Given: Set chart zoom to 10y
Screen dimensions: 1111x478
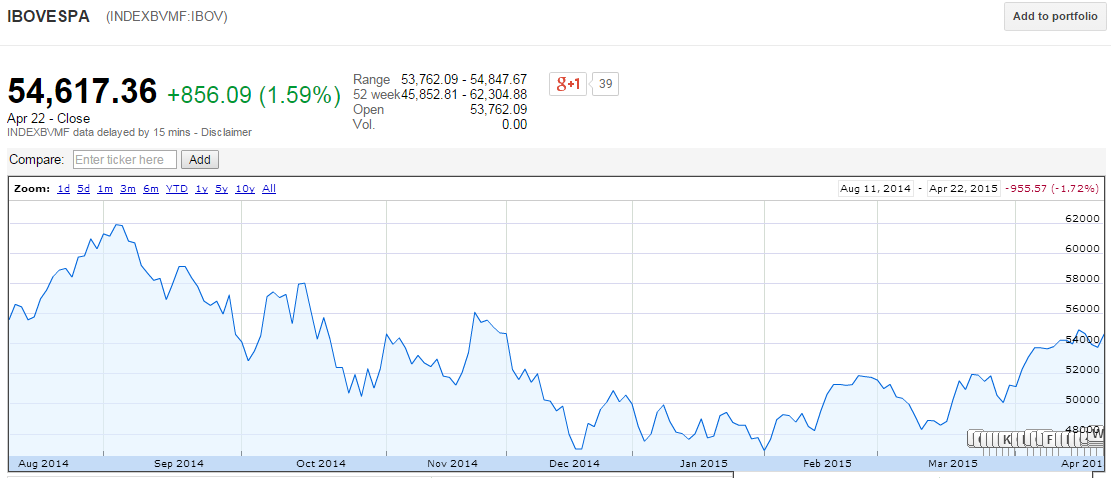Looking at the screenshot, I should pyautogui.click(x=245, y=189).
